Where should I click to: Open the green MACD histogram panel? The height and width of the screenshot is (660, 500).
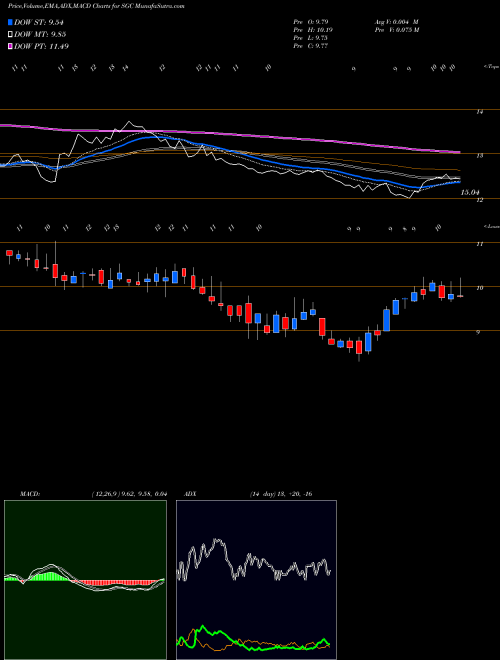85,580
